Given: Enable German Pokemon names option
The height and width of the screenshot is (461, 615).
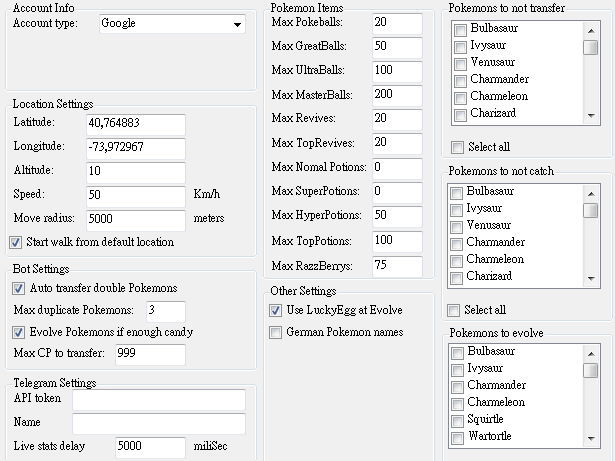Looking at the screenshot, I should coord(276,332).
